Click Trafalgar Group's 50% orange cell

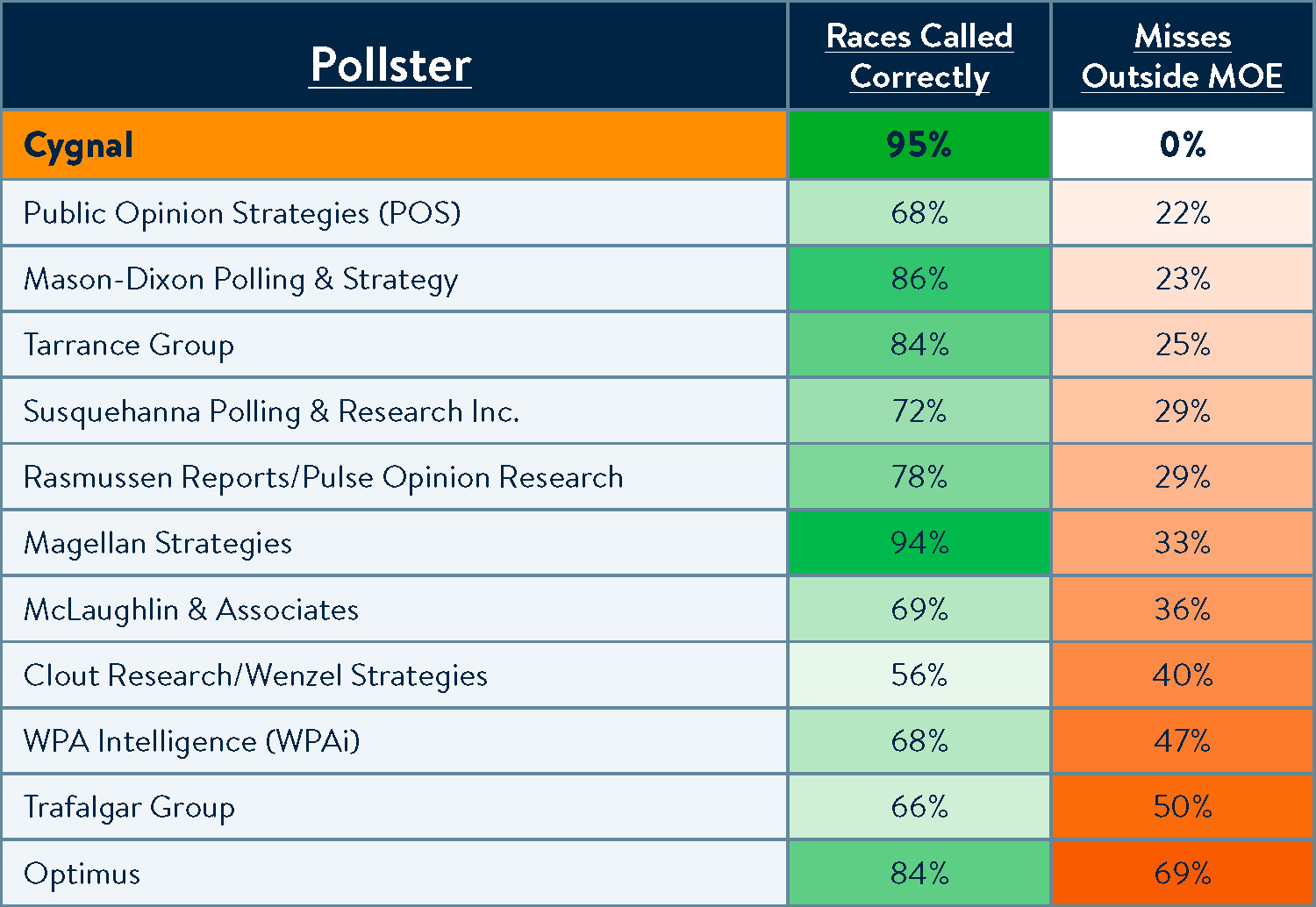1183,807
